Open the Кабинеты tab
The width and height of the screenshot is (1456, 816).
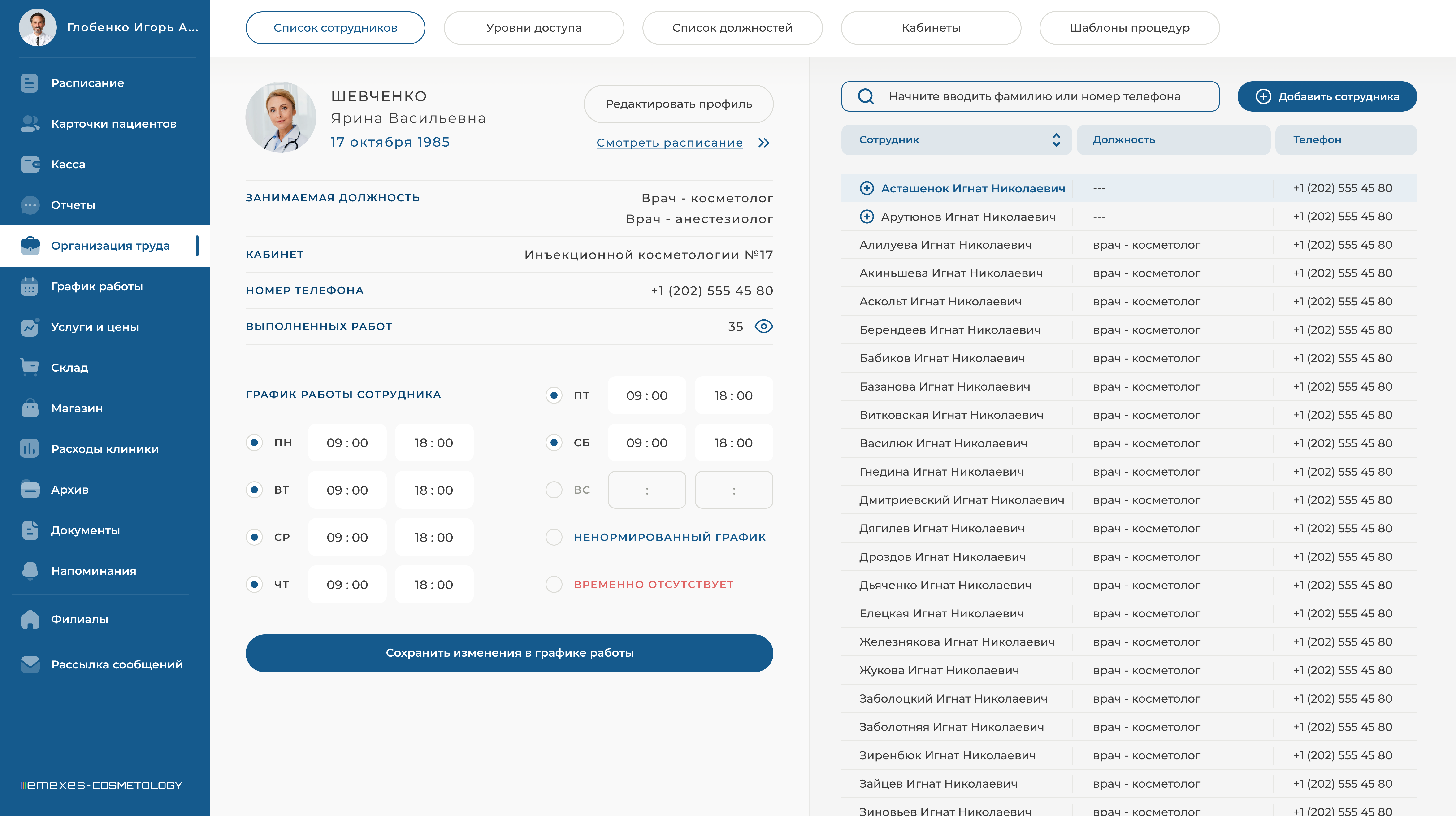930,28
